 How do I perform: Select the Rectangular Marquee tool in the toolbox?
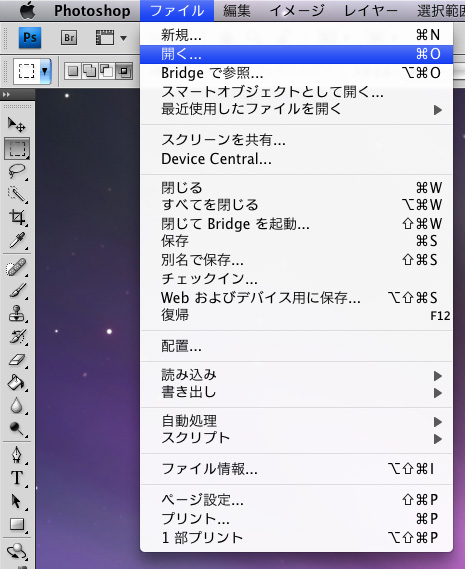click(x=17, y=148)
